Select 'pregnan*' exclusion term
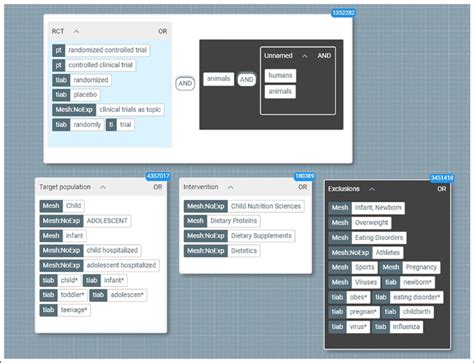 pos(363,312)
